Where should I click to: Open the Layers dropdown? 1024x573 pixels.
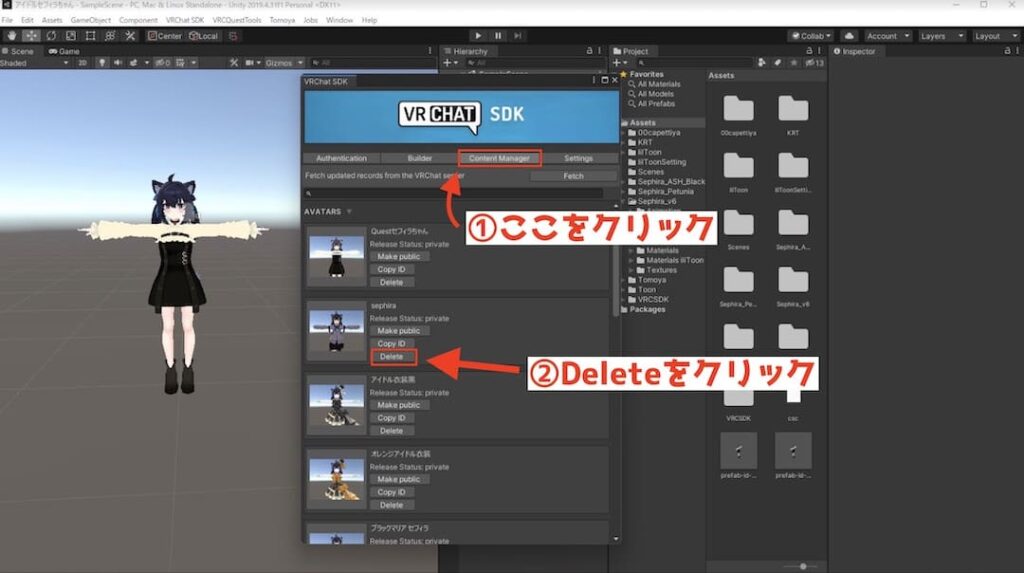941,36
